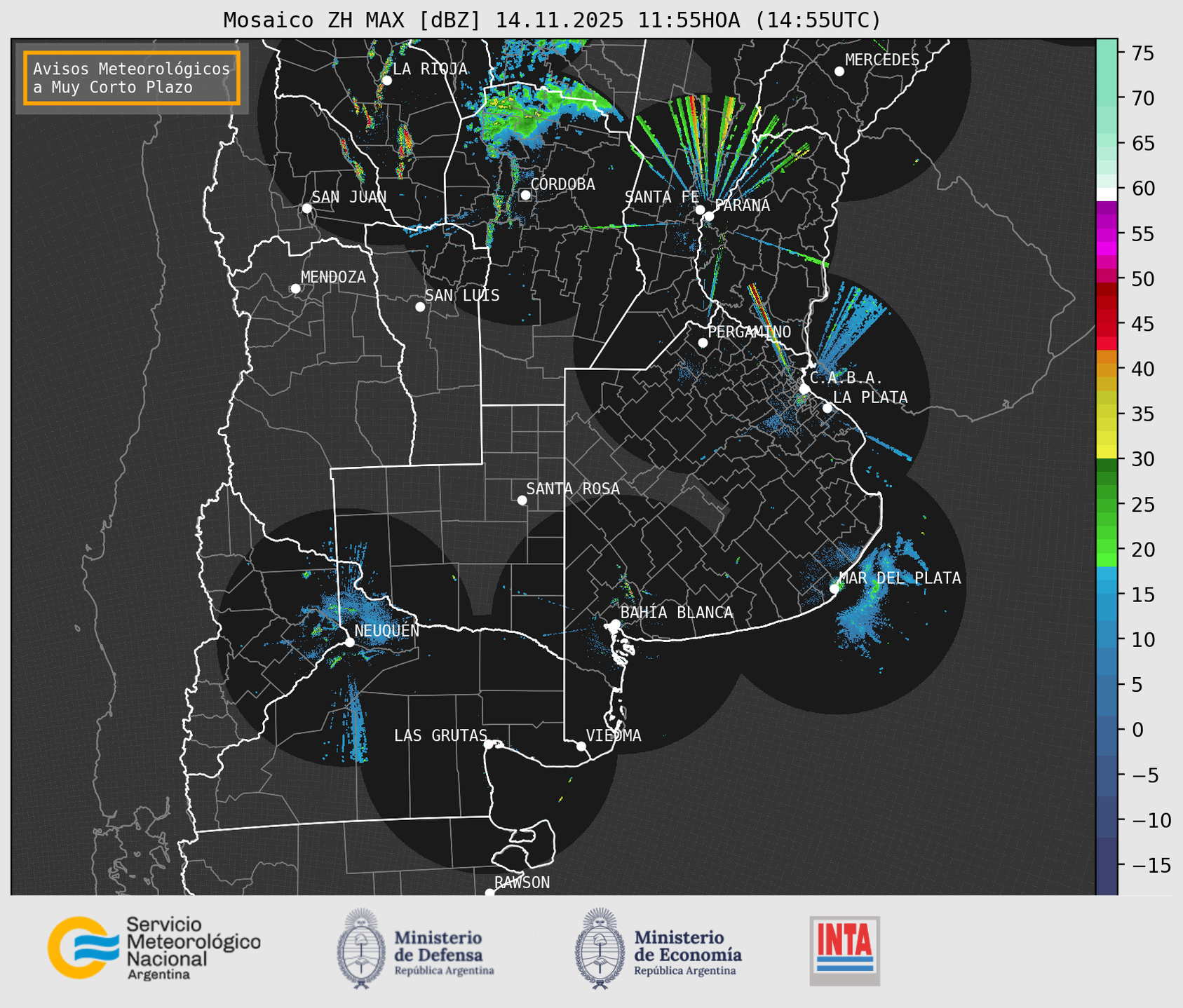Click the INTA logo
The width and height of the screenshot is (1183, 1008).
pyautogui.click(x=844, y=951)
